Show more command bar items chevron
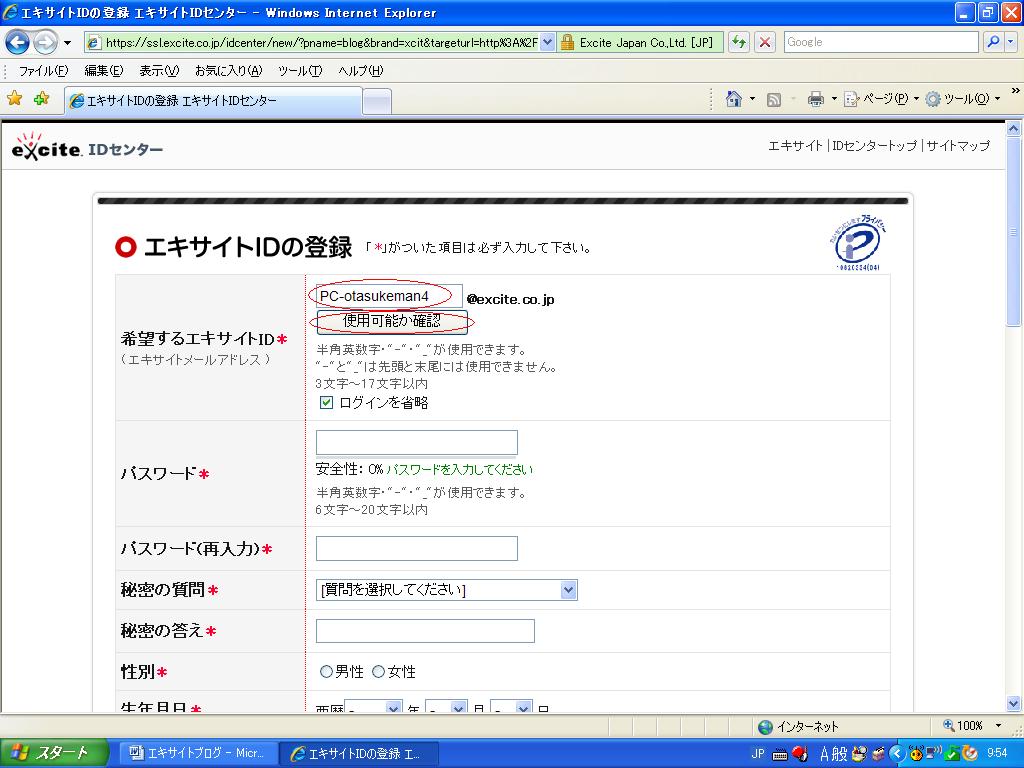The image size is (1024, 768). (x=1015, y=91)
